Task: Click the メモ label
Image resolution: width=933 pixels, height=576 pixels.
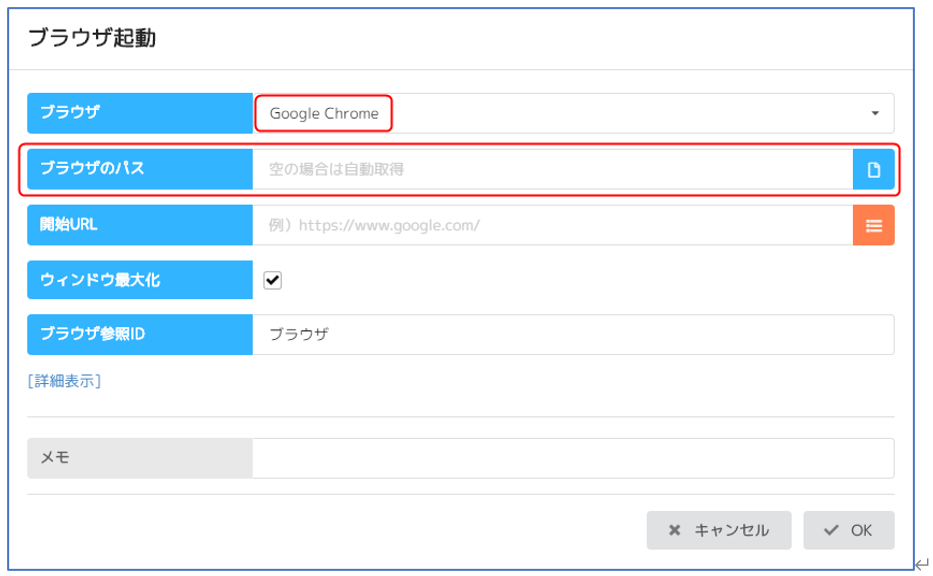Action: click(x=140, y=458)
